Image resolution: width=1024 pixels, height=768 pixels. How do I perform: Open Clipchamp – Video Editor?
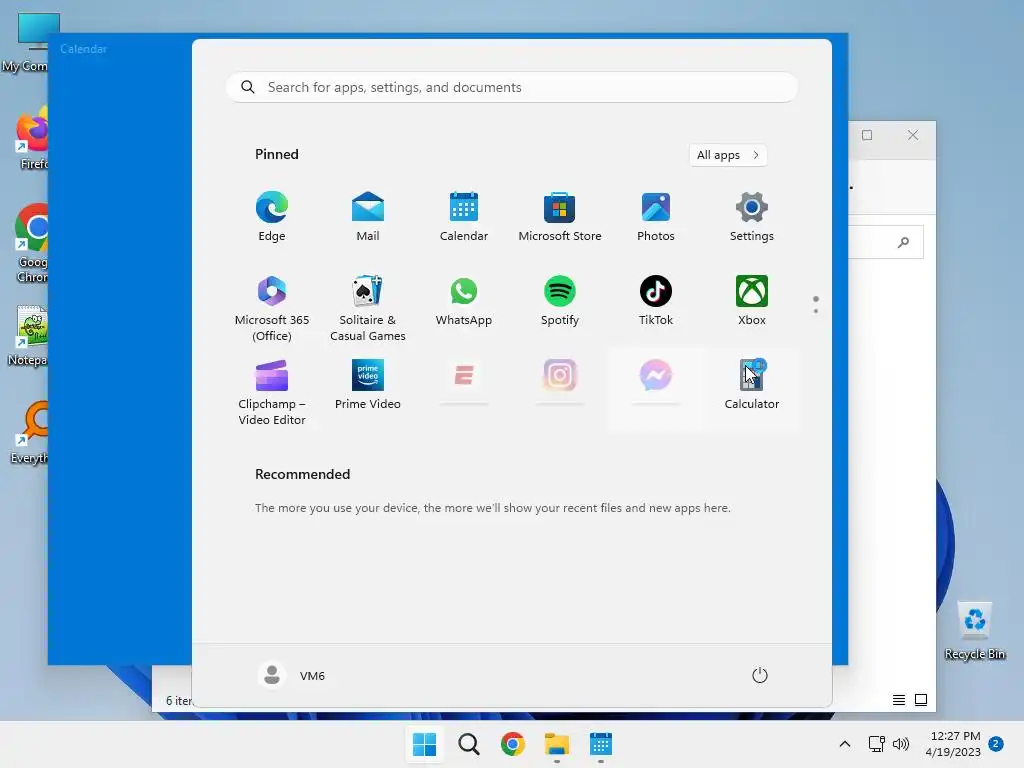coord(272,392)
